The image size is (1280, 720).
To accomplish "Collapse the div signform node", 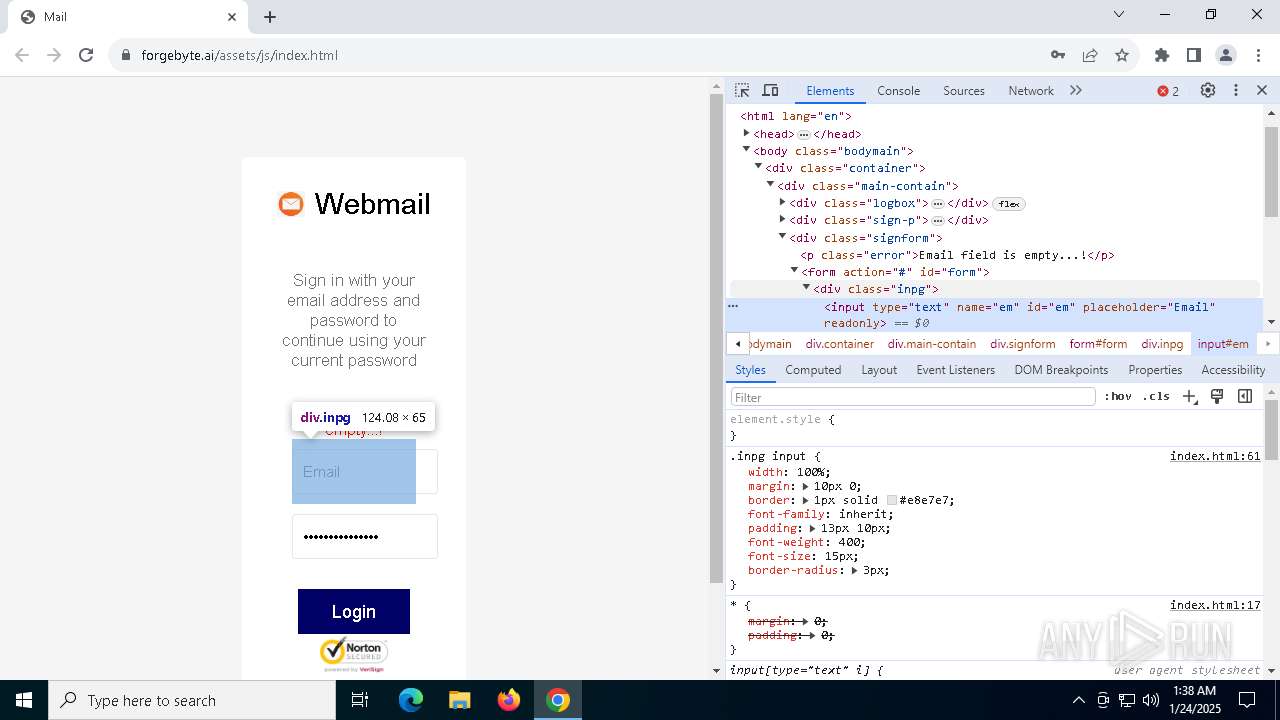I will pyautogui.click(x=782, y=236).
